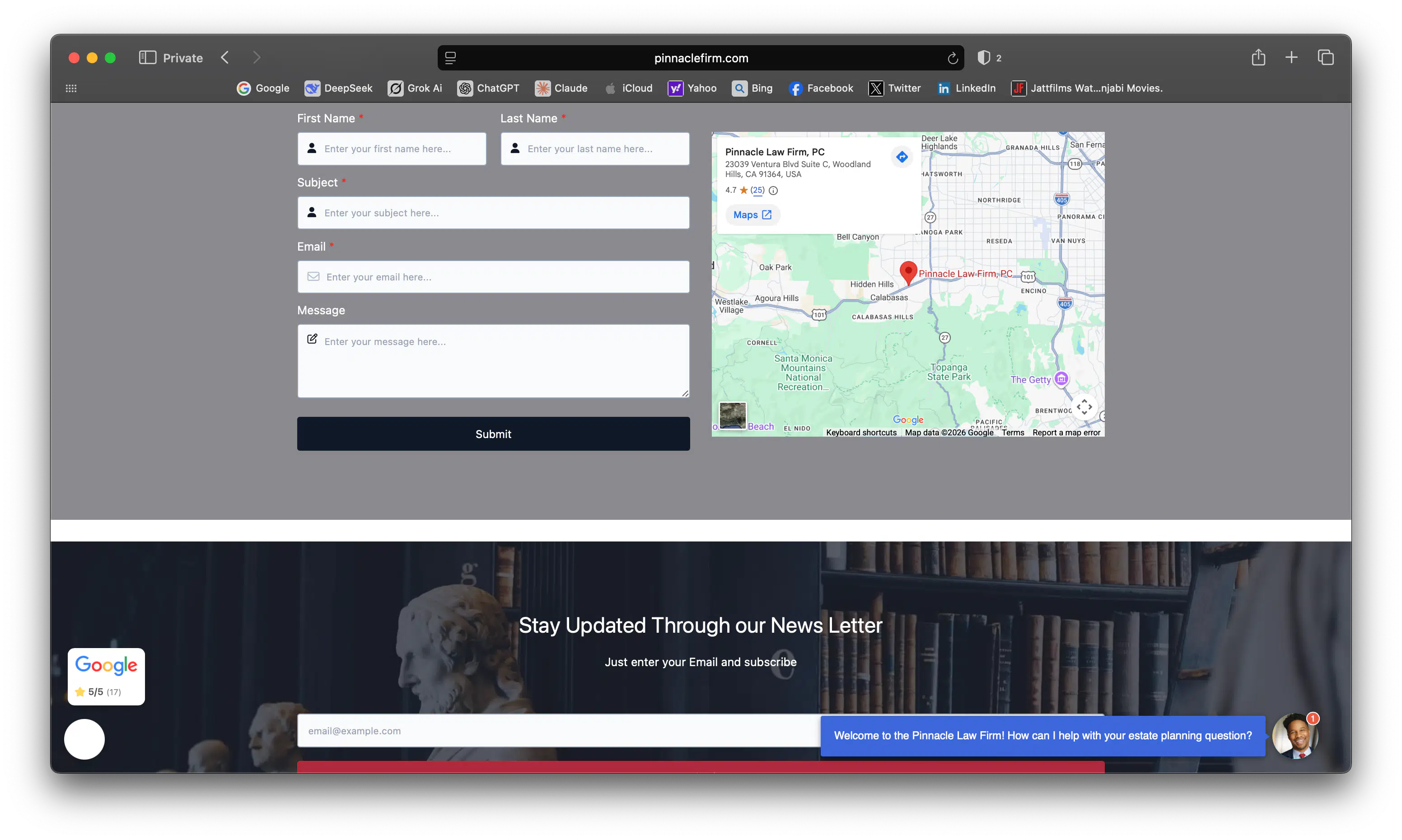The width and height of the screenshot is (1402, 840).
Task: Open a new tab with plus icon
Action: 1292,57
